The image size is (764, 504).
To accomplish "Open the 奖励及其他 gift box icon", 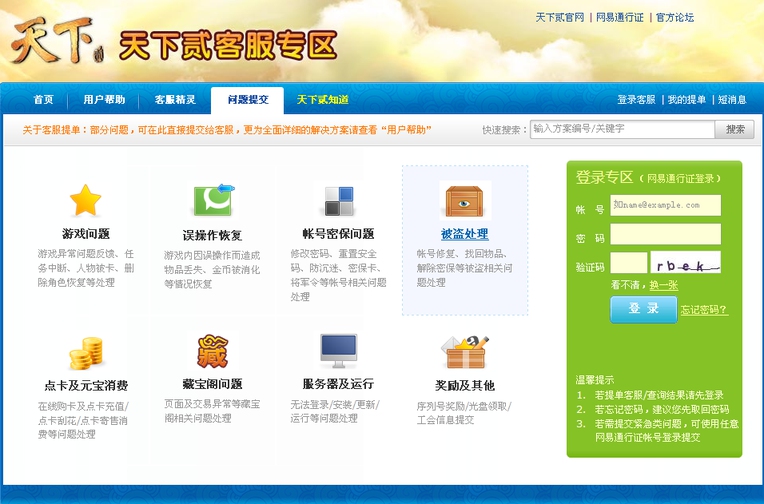I will point(465,352).
